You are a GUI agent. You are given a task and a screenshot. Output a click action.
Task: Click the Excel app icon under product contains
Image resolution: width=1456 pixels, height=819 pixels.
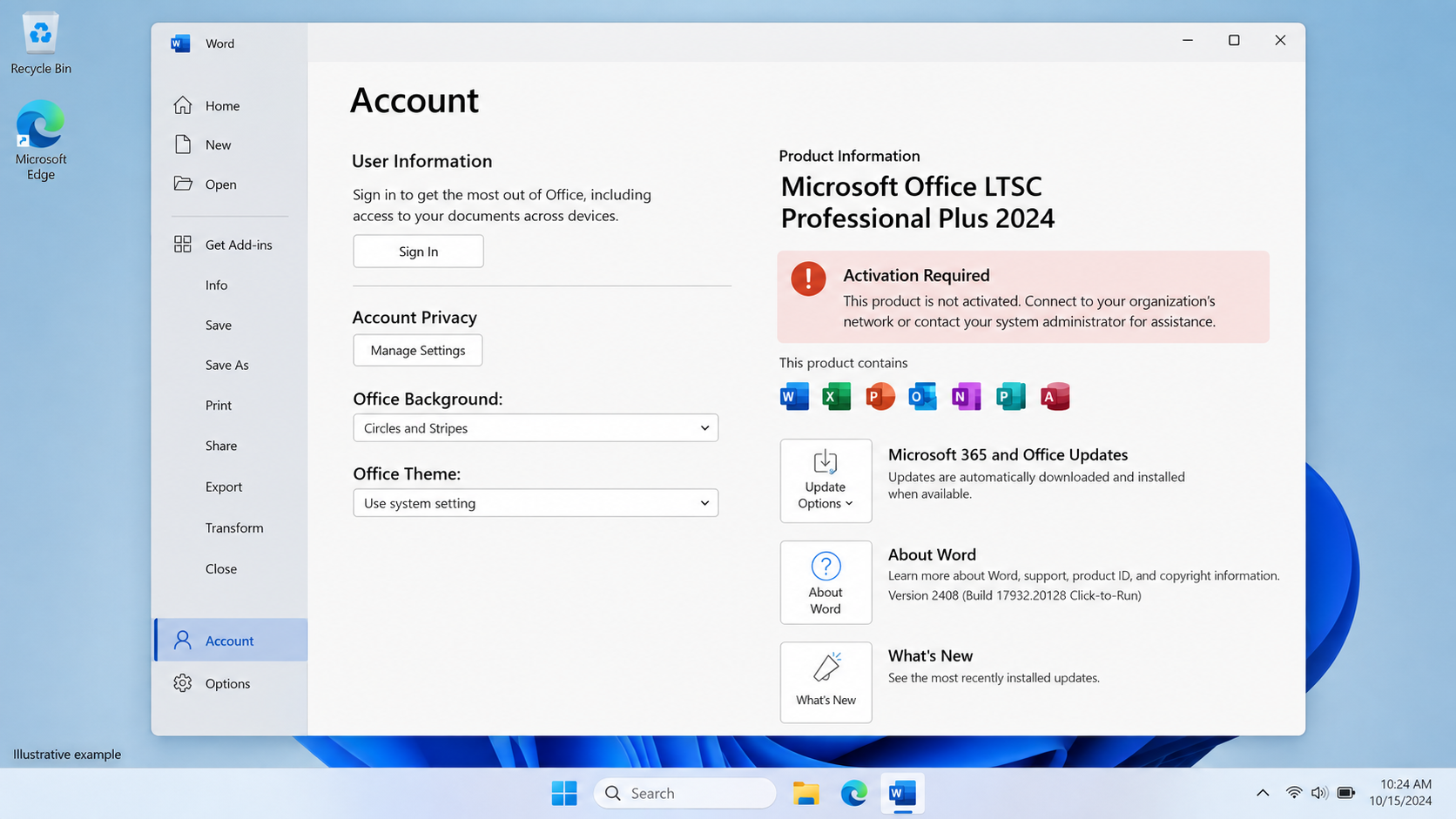click(837, 397)
